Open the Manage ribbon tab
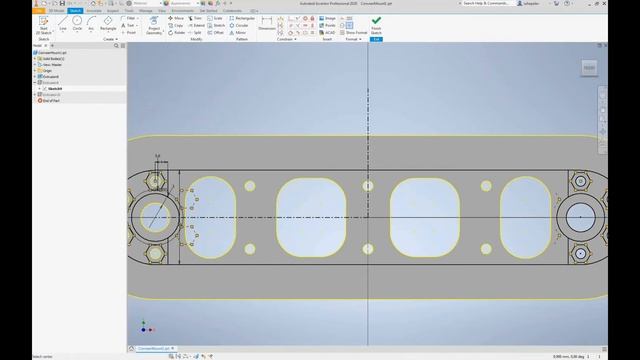The image size is (640, 360). (146, 11)
